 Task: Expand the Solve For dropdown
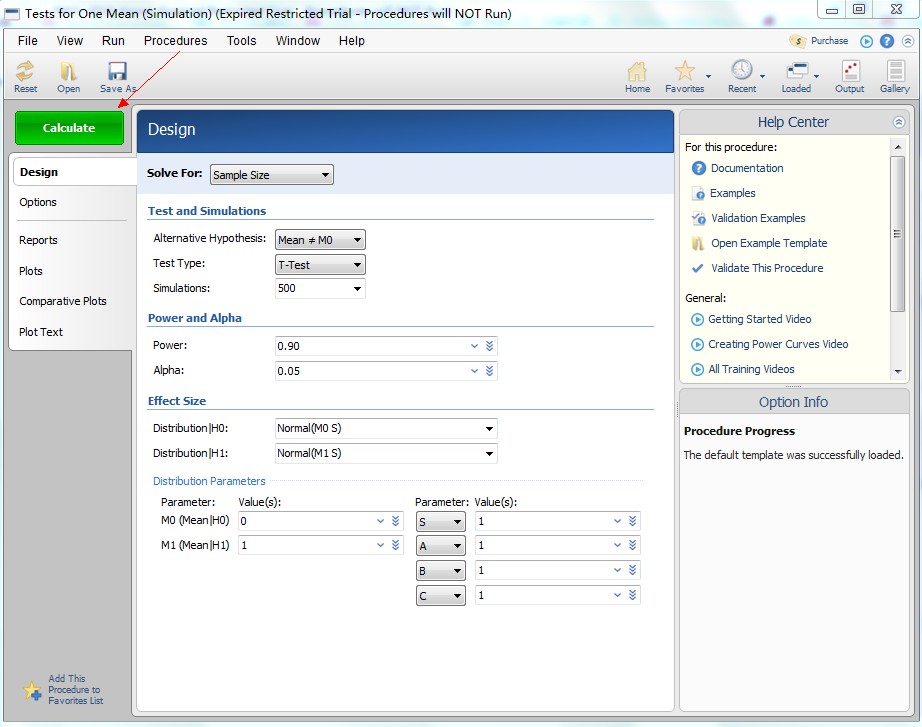[x=271, y=175]
